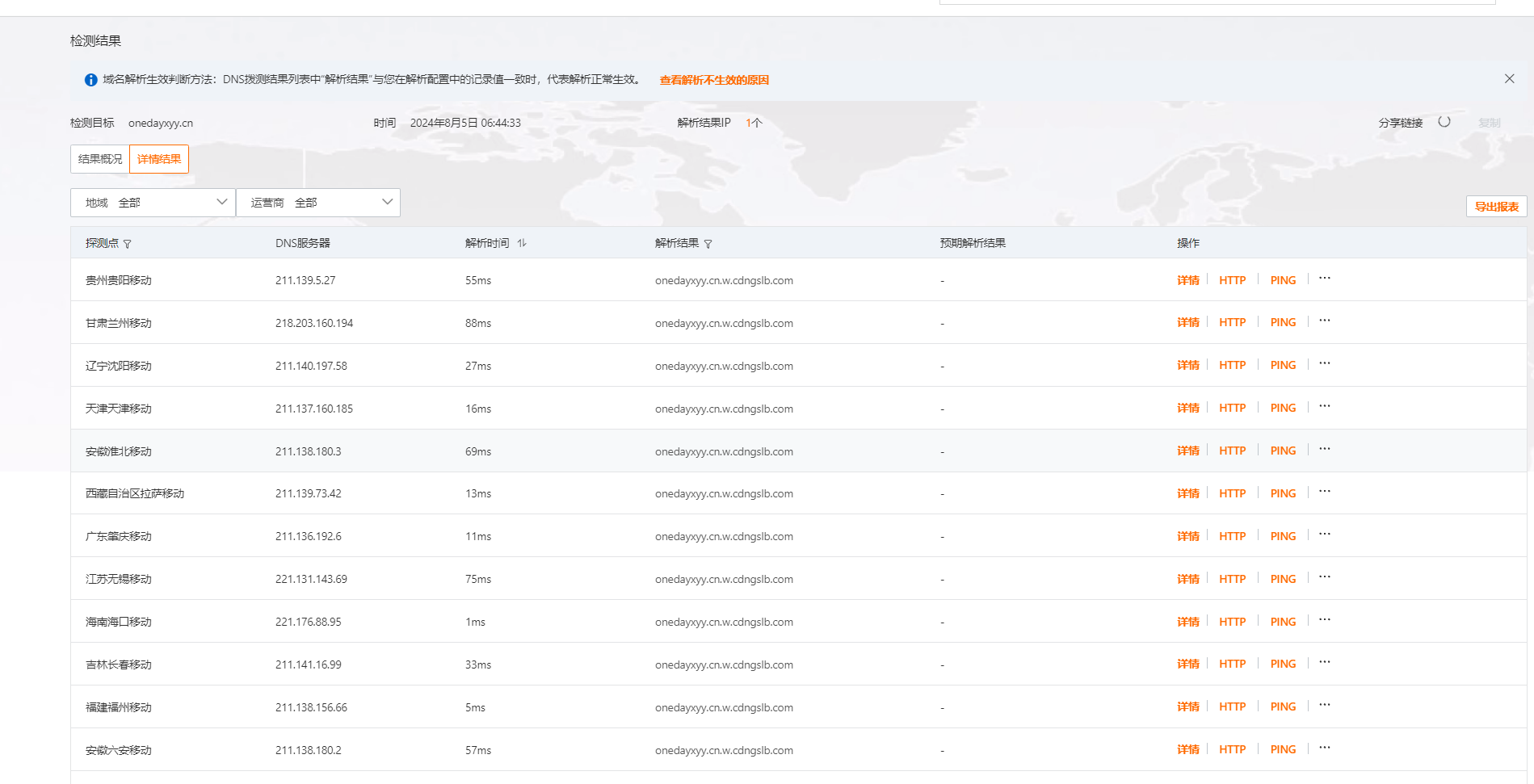
Task: Click the 探测点 column header
Action: click(x=102, y=243)
